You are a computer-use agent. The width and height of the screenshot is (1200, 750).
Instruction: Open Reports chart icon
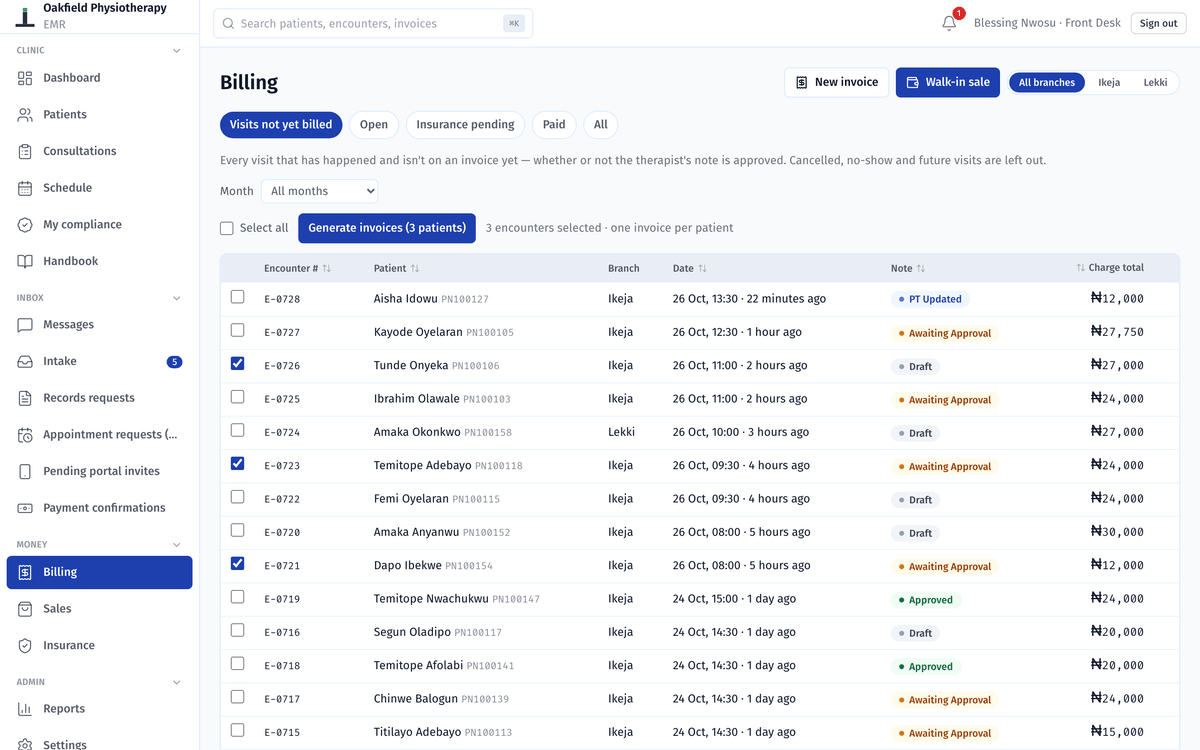coord(25,709)
